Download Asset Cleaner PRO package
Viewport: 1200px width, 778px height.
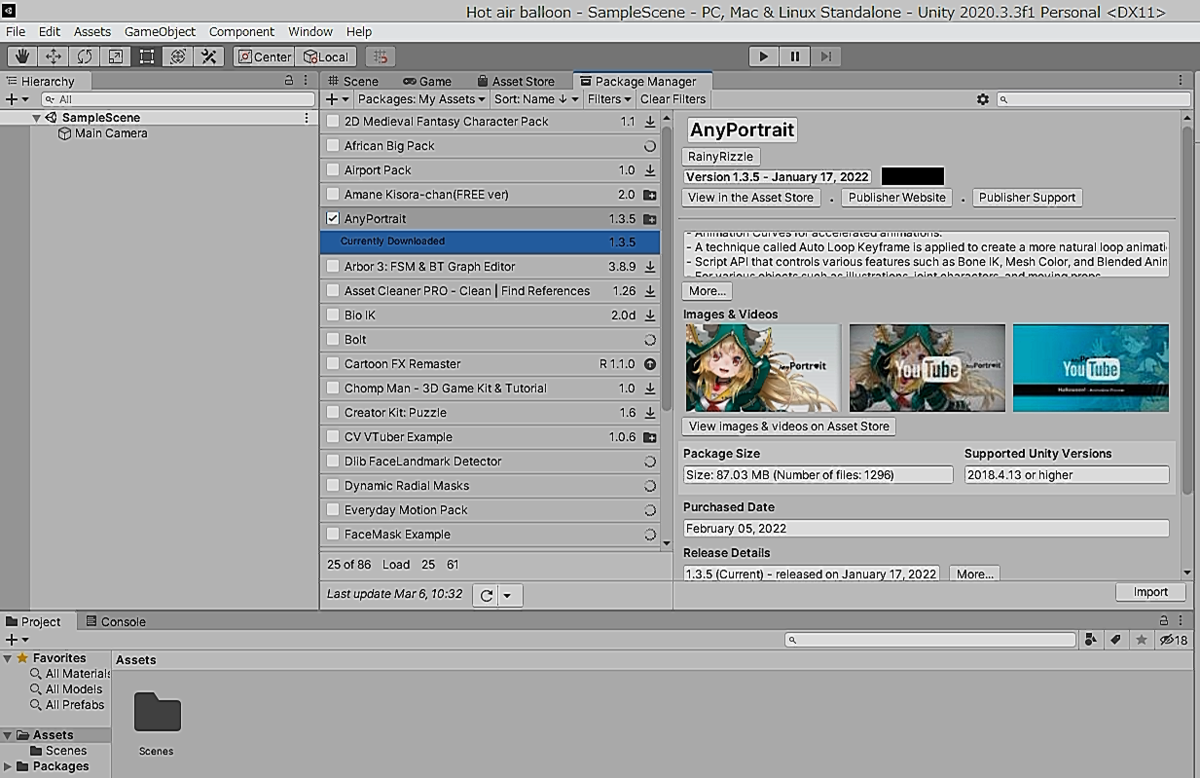click(x=650, y=291)
